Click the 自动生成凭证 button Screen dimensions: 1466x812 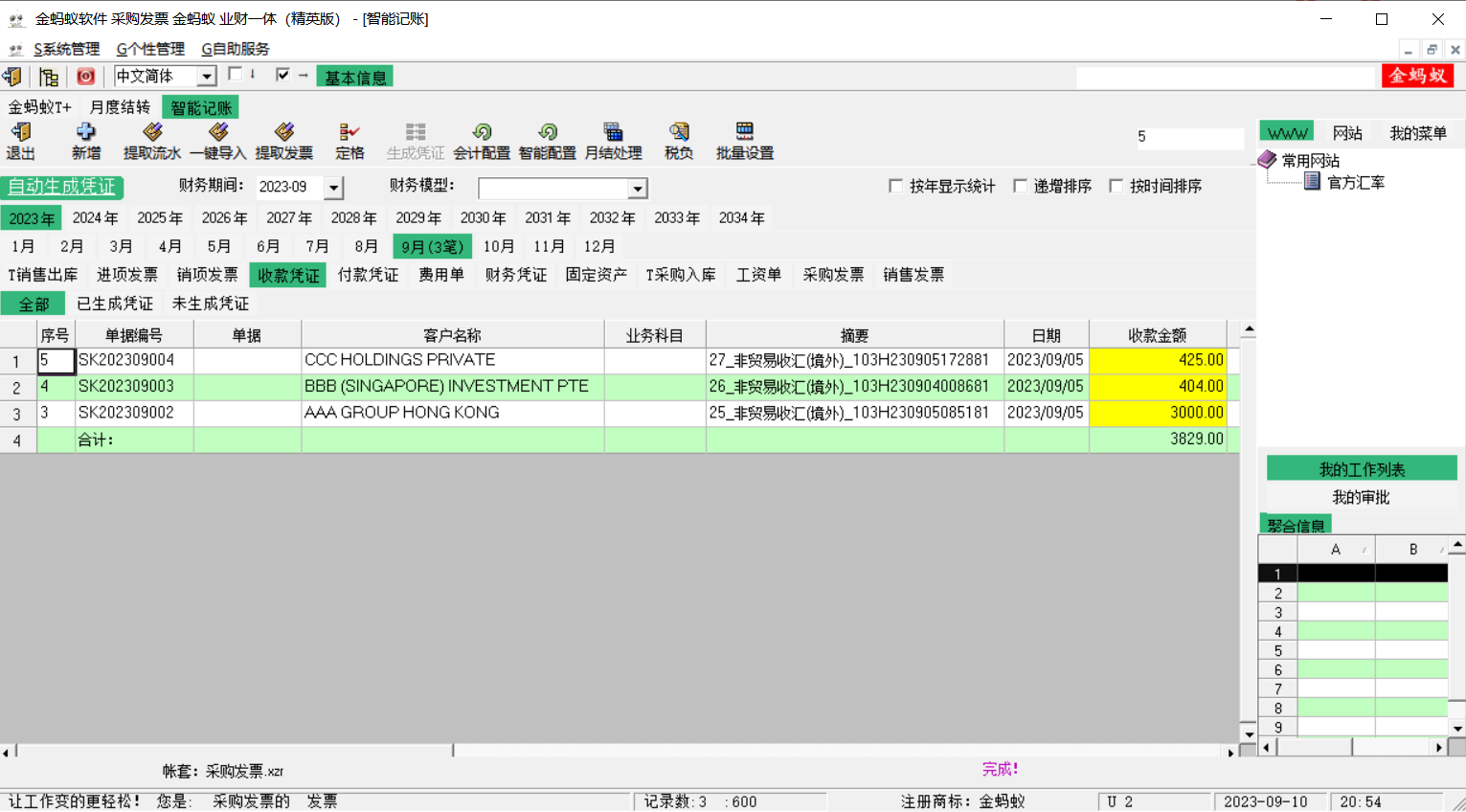click(x=62, y=187)
